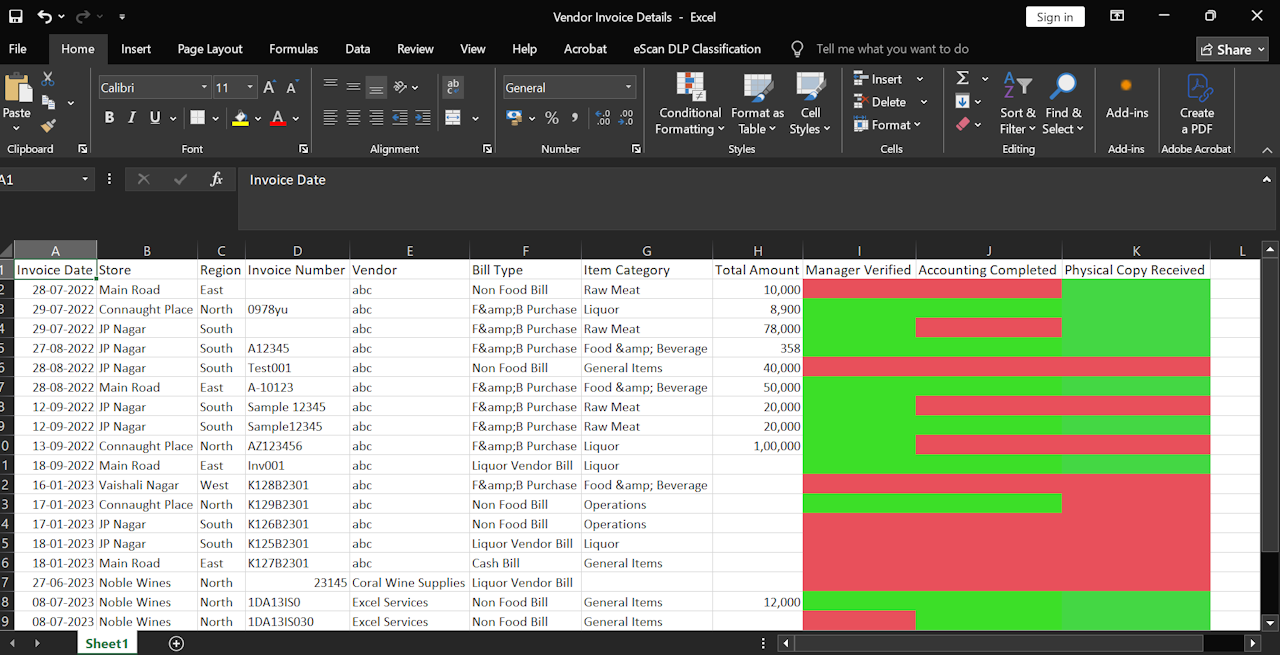1280x655 pixels.
Task: Apply the yellow fill color
Action: point(240,118)
